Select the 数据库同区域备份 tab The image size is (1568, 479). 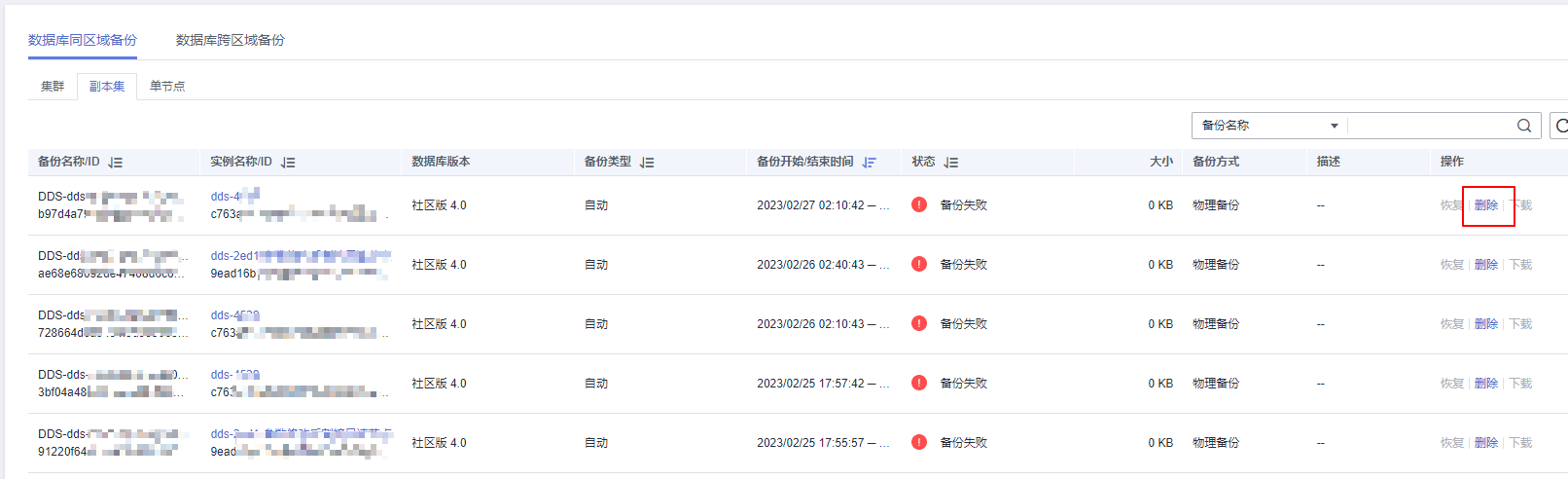pos(83,40)
